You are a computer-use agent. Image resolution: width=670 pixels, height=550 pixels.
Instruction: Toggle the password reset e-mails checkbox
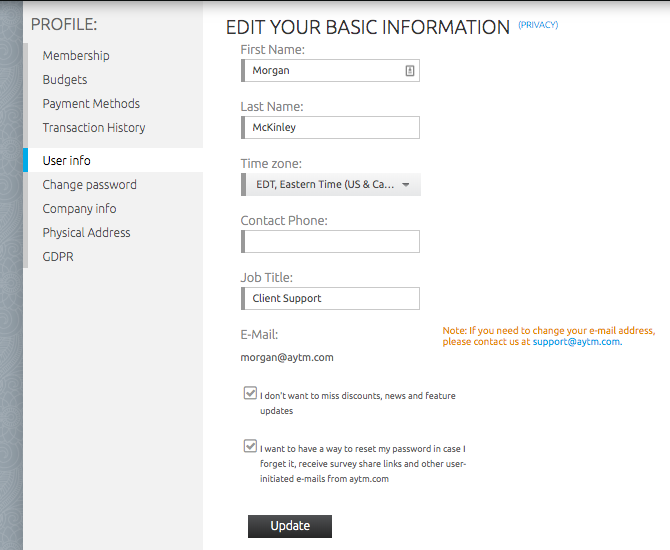251,447
